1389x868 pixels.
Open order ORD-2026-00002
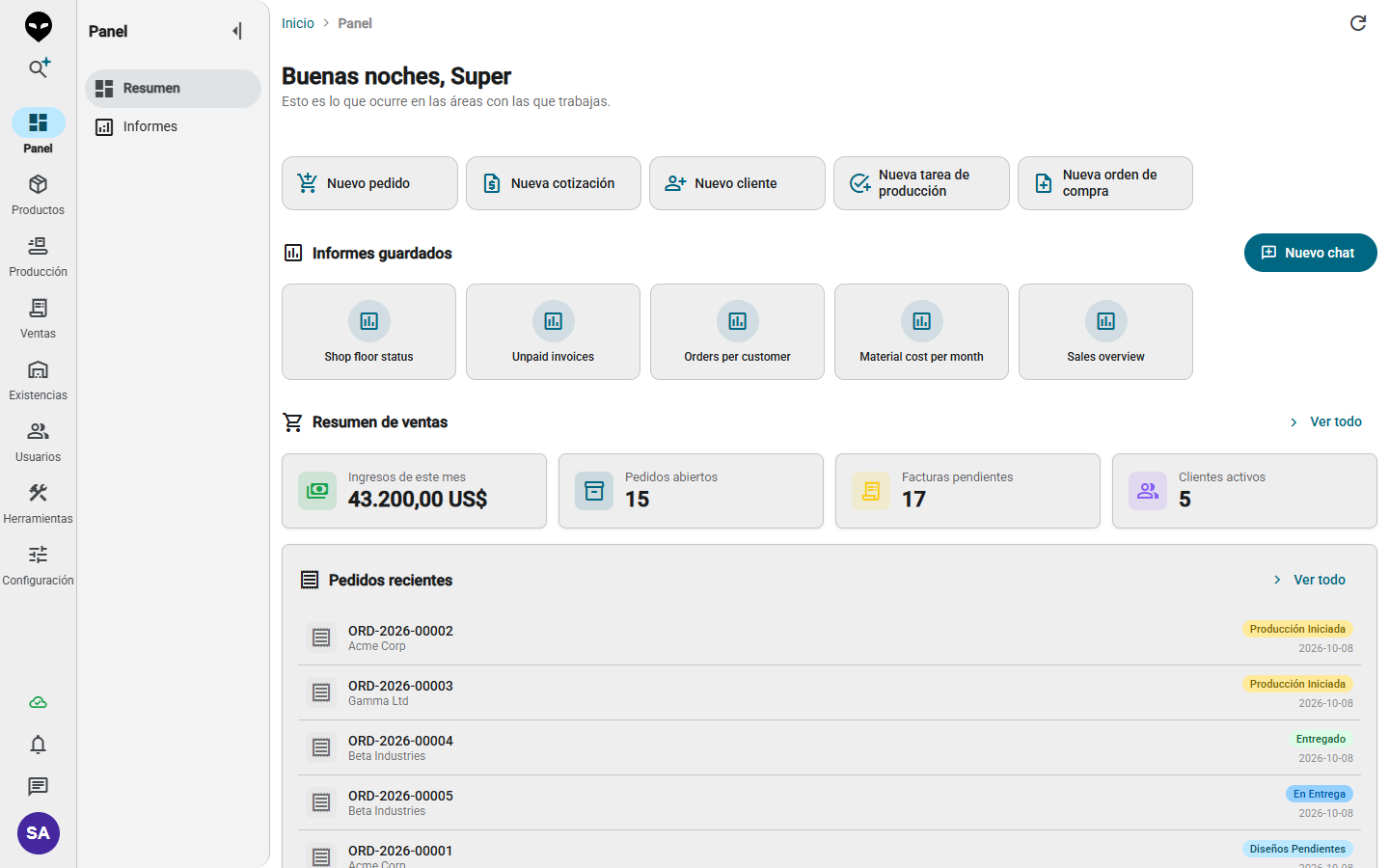830,637
